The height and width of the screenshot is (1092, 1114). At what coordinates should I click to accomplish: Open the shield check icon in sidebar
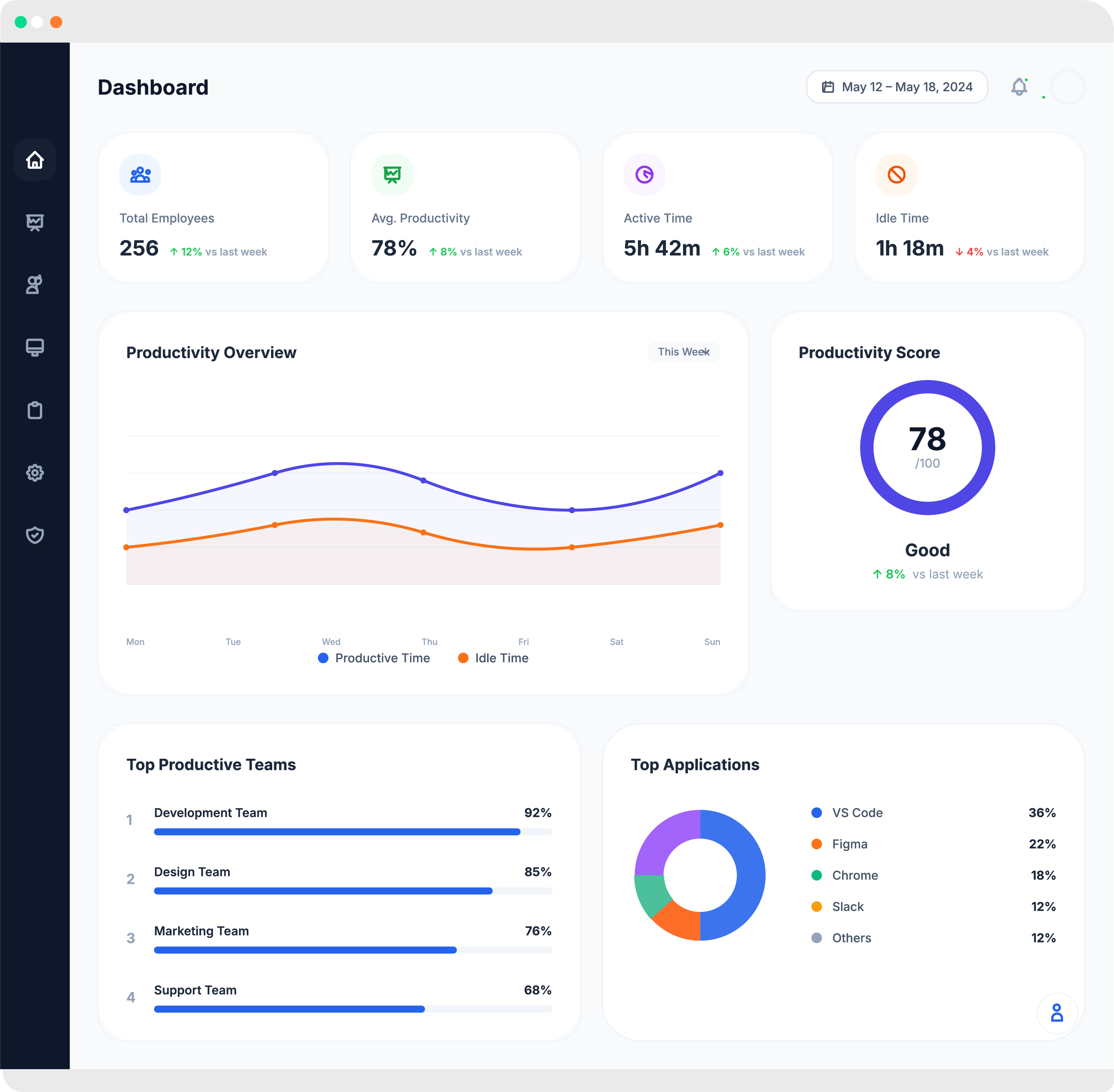click(x=35, y=535)
